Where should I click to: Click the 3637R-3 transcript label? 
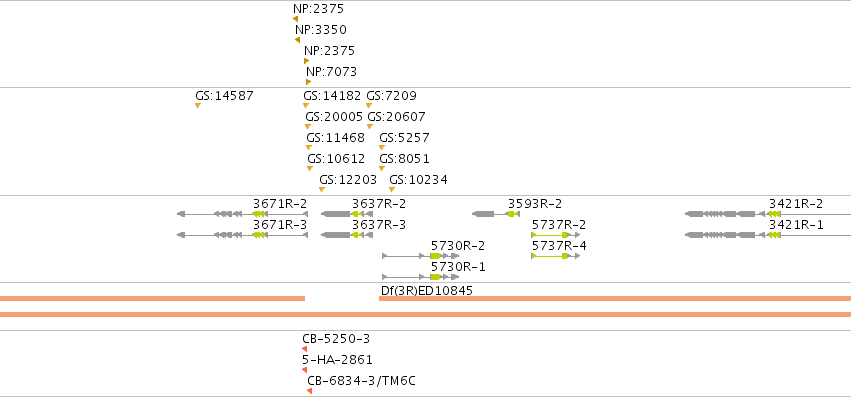pos(379,225)
